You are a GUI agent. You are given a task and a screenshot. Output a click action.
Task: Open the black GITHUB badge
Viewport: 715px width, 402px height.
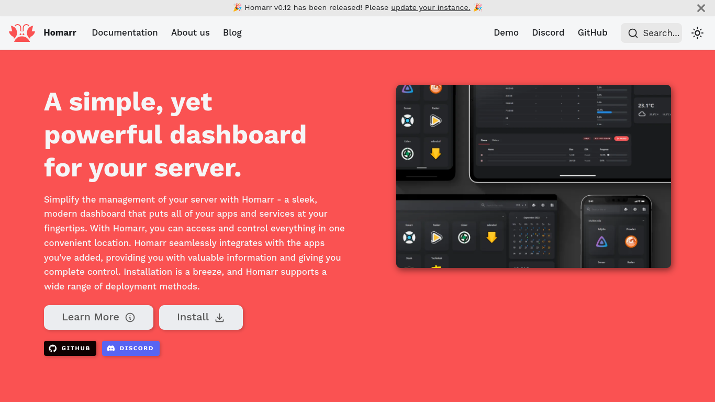70,348
